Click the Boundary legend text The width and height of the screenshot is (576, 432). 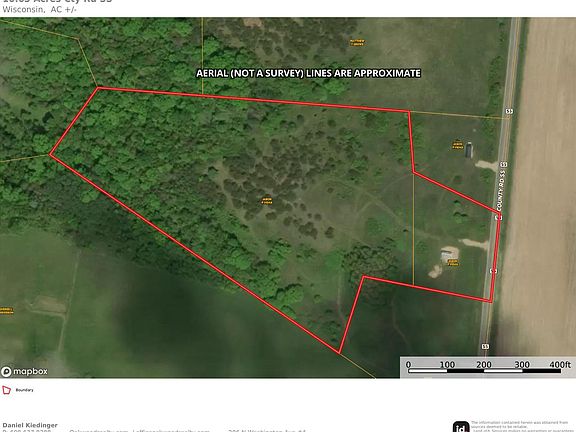[x=24, y=390]
